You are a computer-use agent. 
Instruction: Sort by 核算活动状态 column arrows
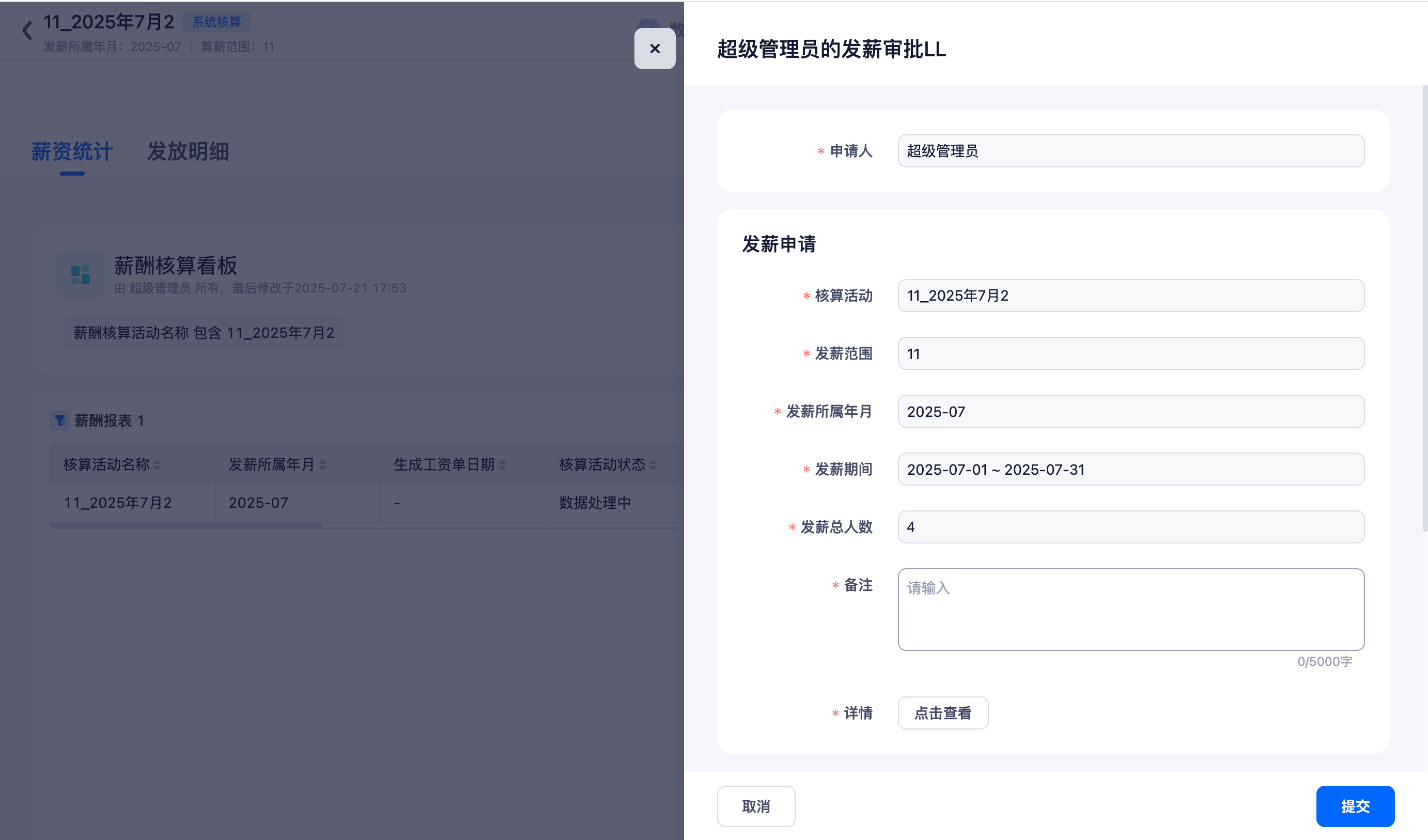(653, 465)
